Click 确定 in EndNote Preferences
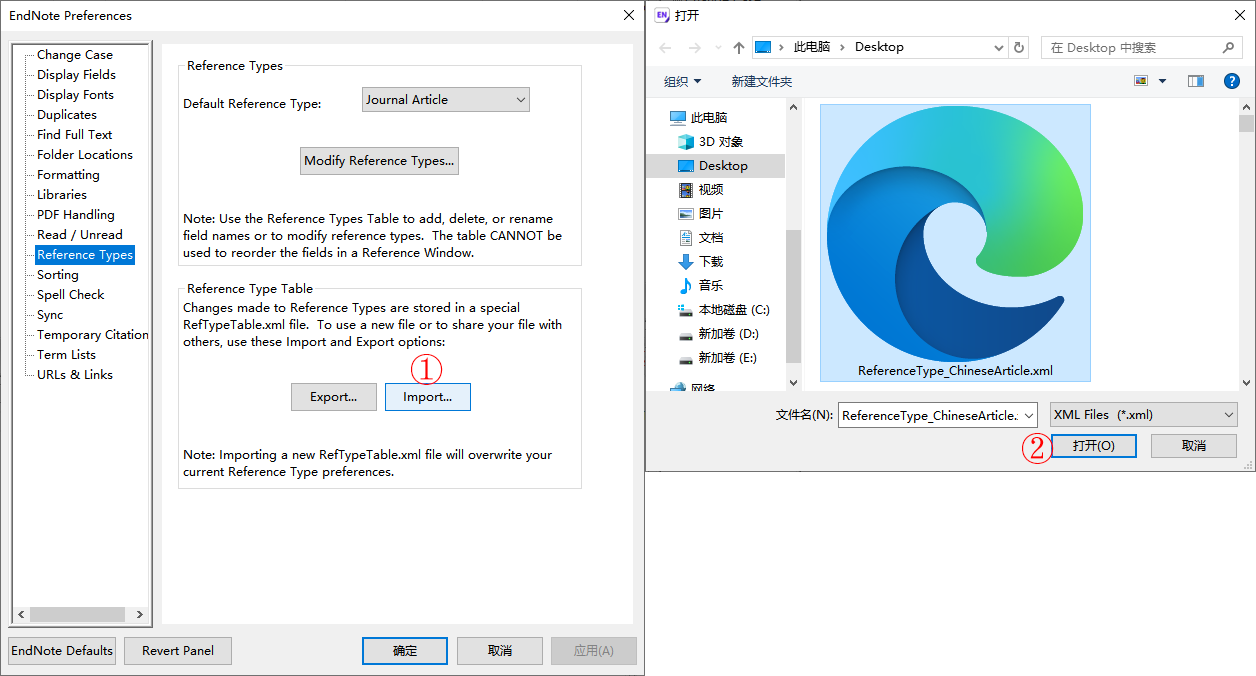The height and width of the screenshot is (676, 1256). tap(405, 650)
